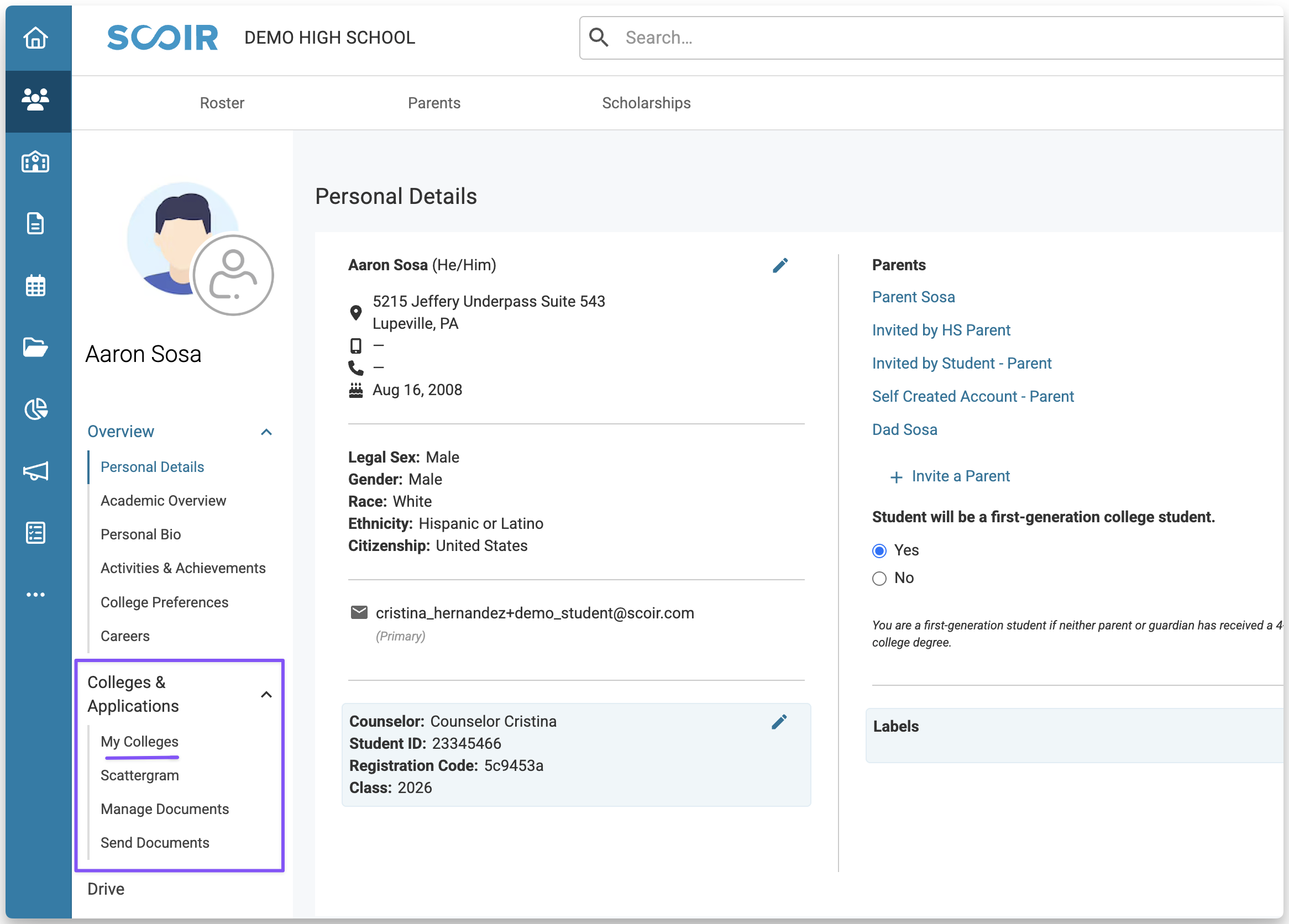Edit counselor details pencil icon
The height and width of the screenshot is (924, 1289).
click(779, 722)
